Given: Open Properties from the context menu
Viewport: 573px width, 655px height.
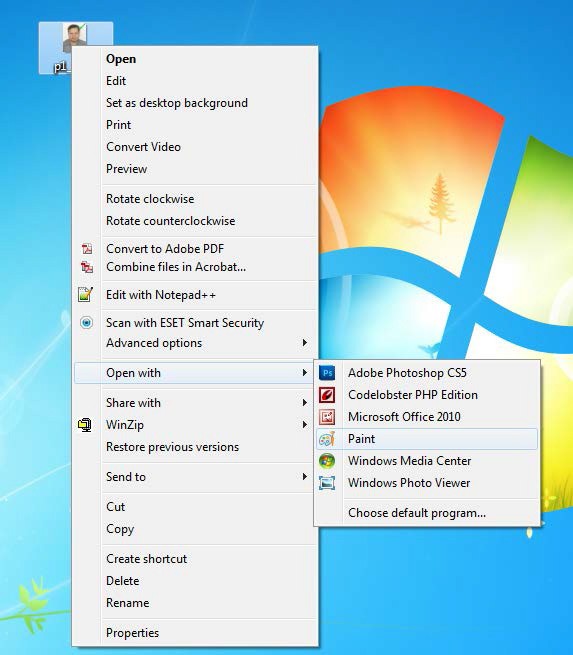Looking at the screenshot, I should point(195,633).
